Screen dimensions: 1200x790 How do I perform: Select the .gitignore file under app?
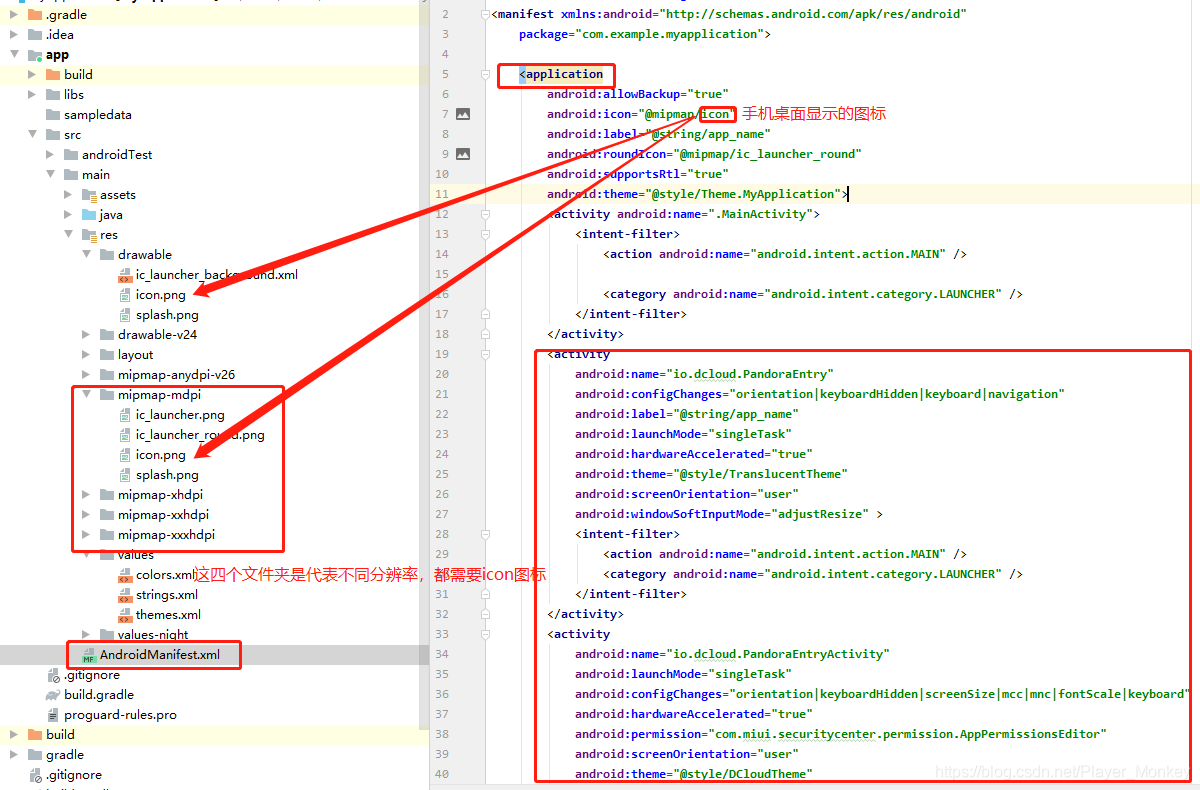[x=92, y=675]
